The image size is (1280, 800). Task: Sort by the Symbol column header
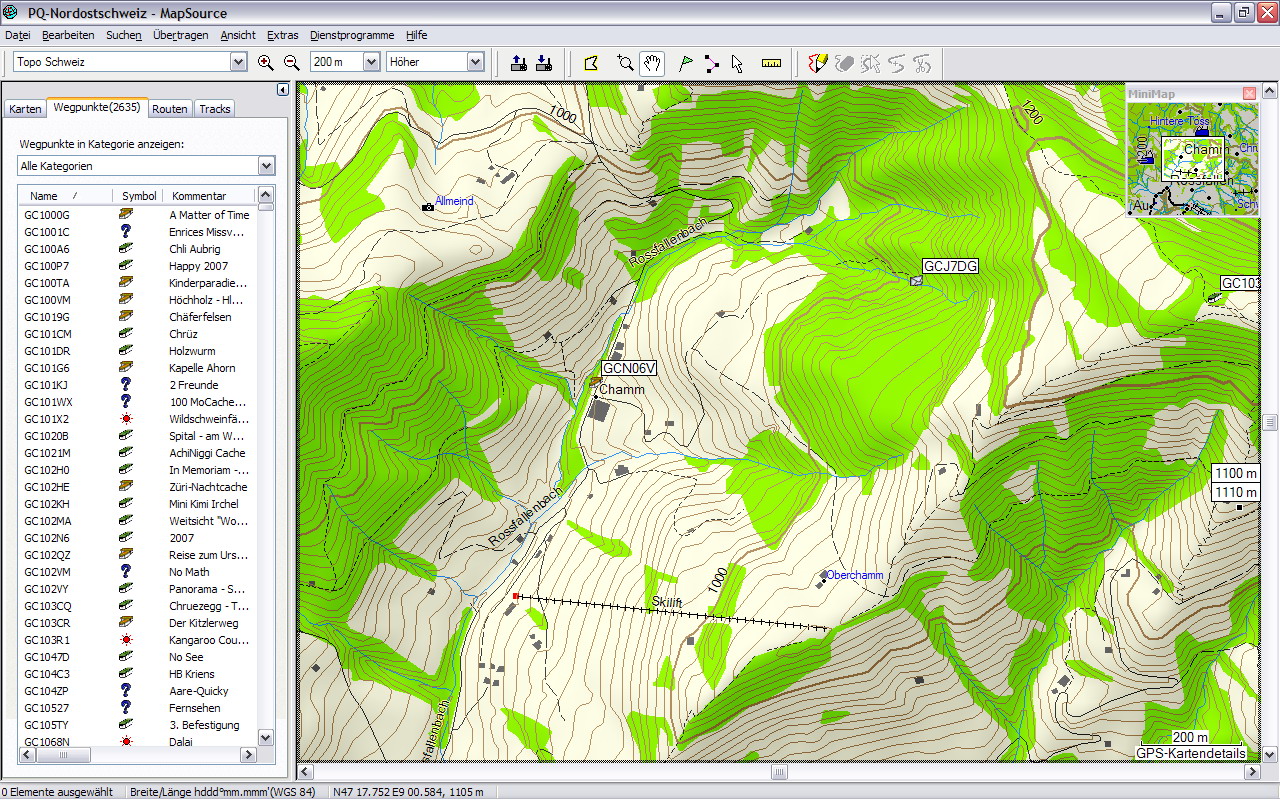tap(138, 196)
